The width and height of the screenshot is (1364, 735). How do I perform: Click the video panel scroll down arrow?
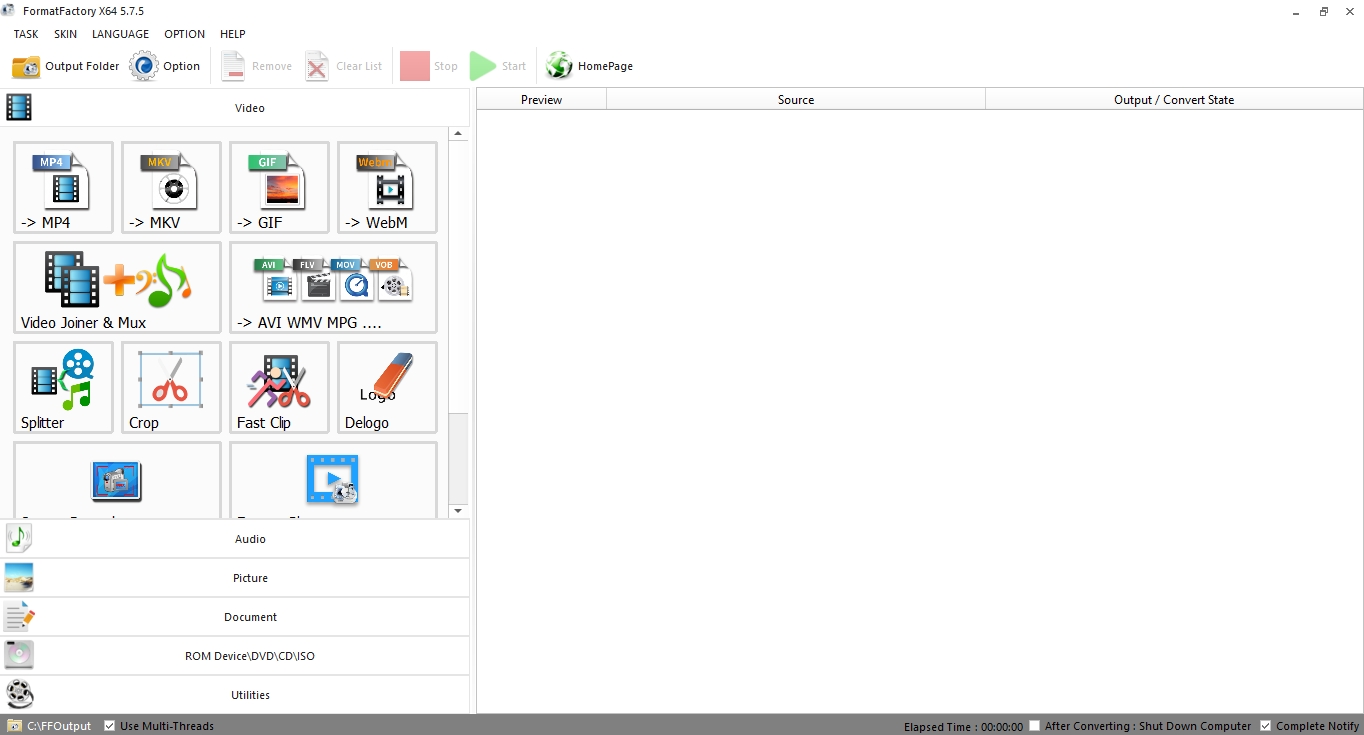click(x=458, y=511)
